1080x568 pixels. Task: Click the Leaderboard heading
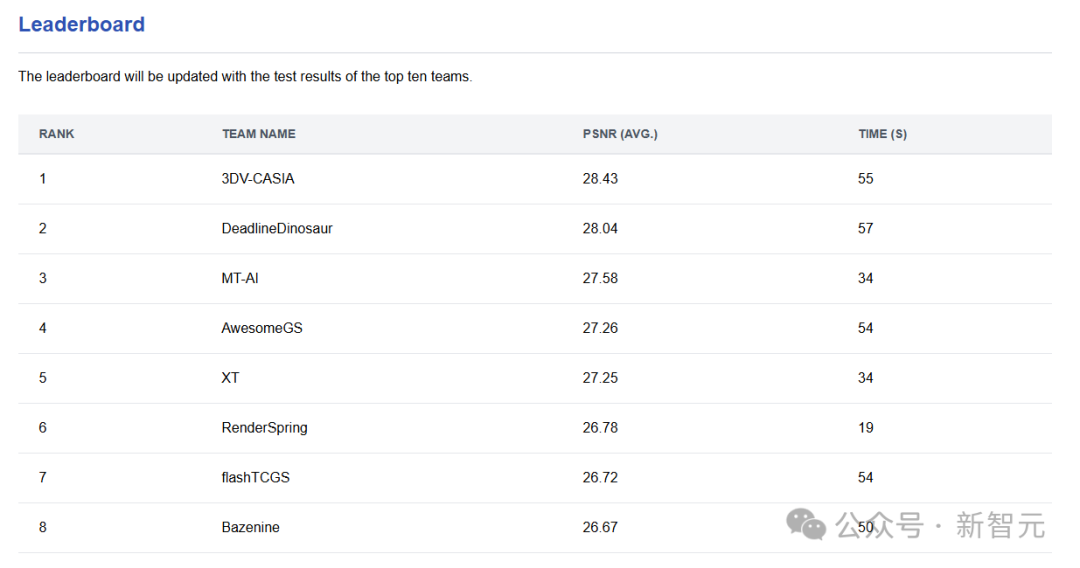pos(81,25)
